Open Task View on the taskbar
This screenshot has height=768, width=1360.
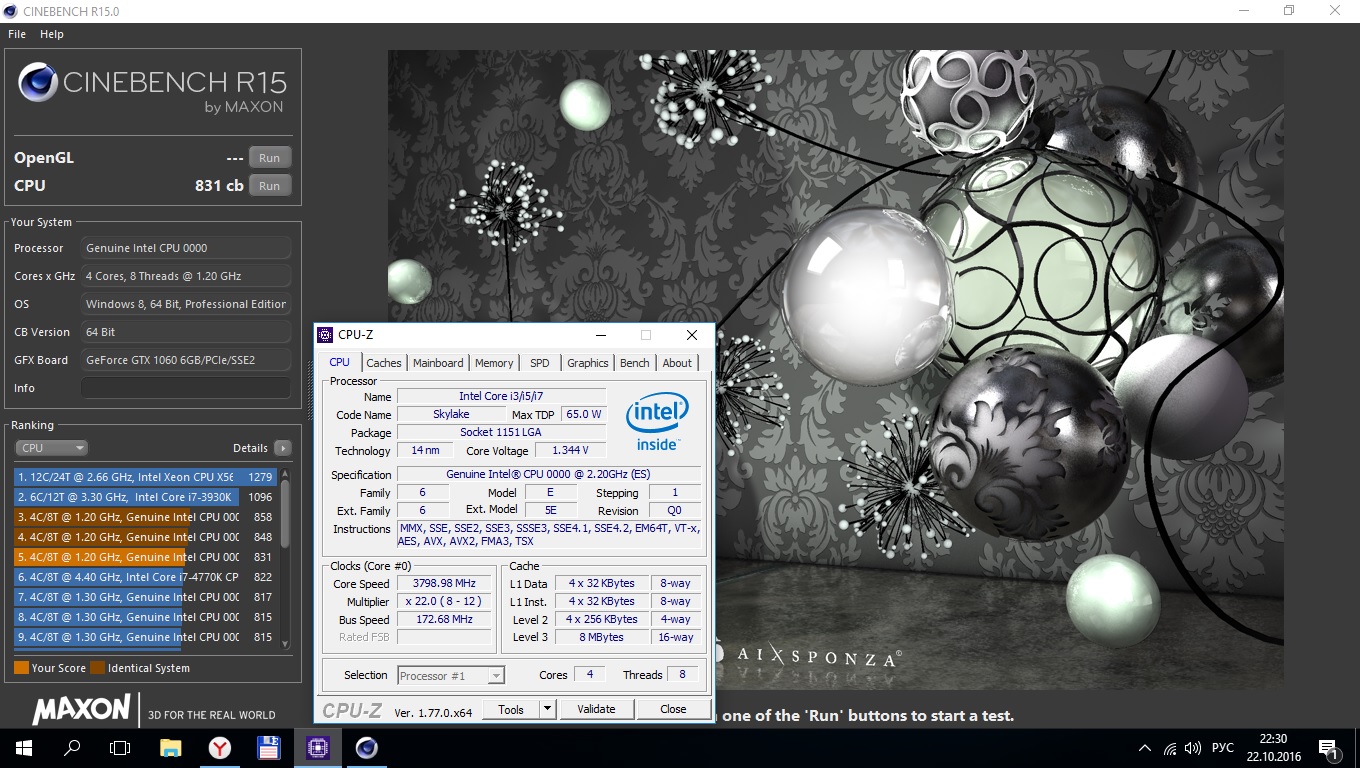(120, 748)
